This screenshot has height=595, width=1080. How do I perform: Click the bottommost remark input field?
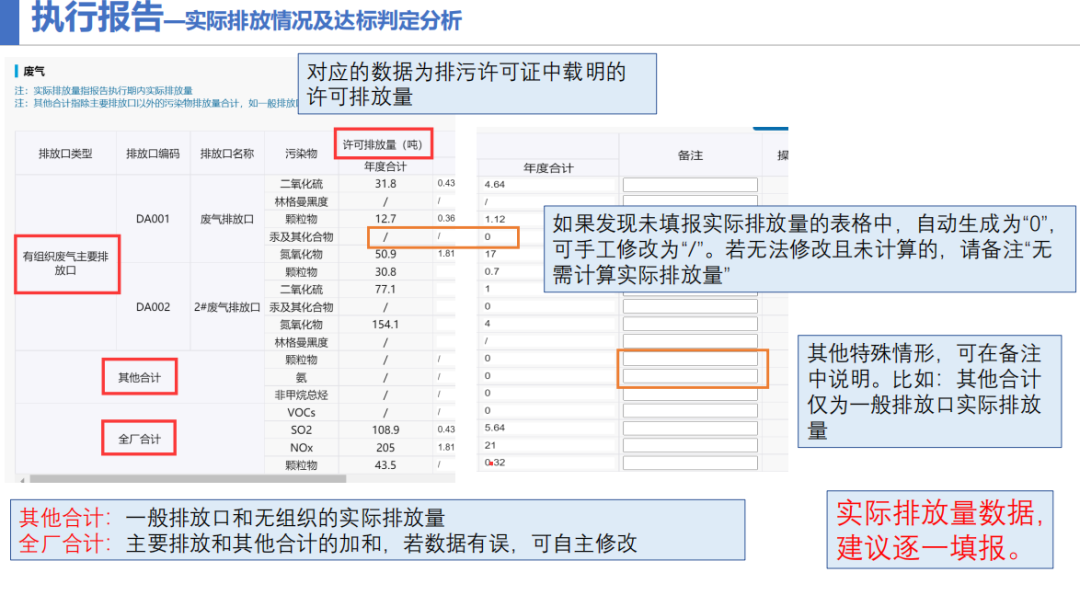coord(689,462)
